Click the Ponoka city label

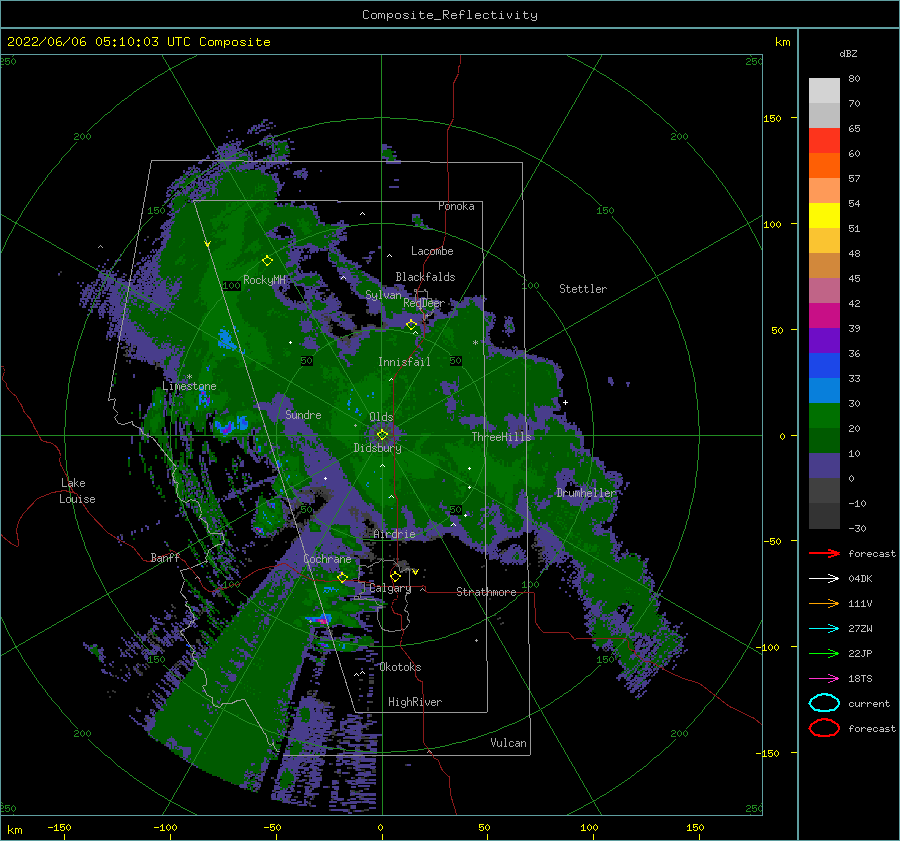(x=456, y=206)
